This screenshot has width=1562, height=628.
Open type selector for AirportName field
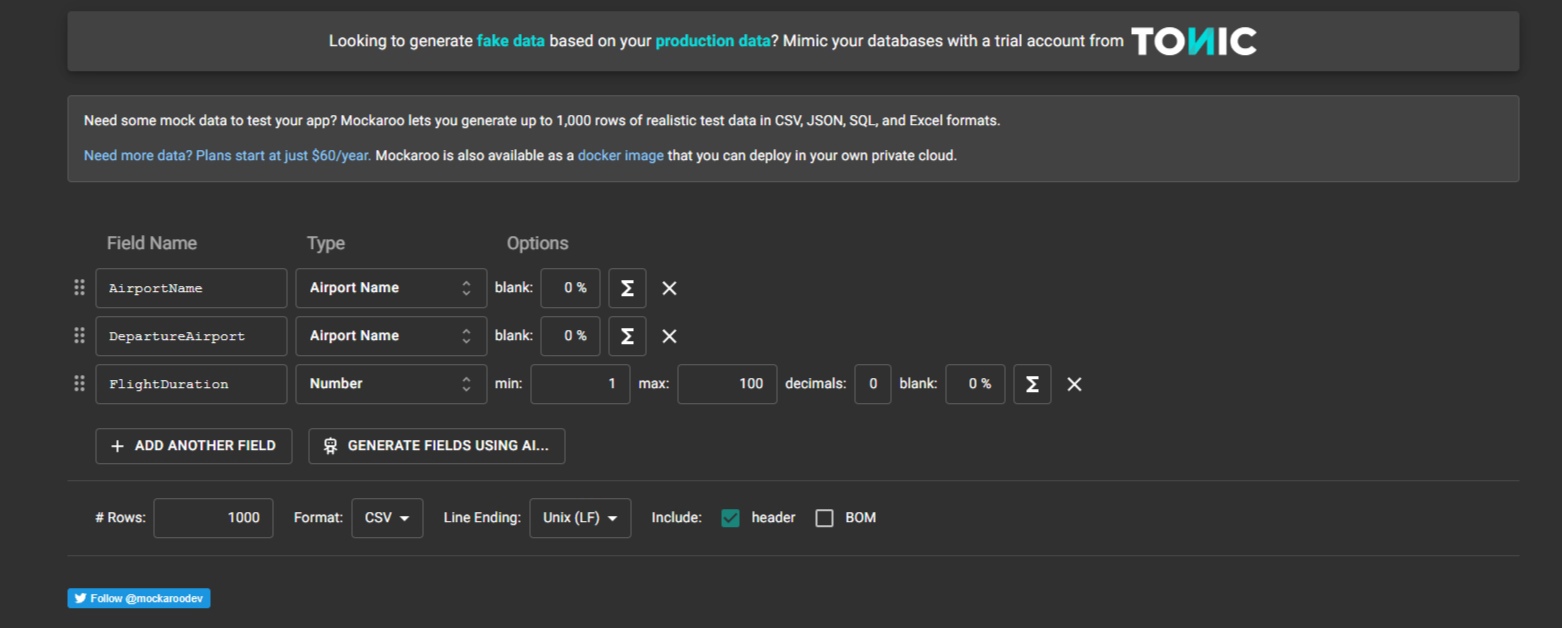[x=391, y=288]
